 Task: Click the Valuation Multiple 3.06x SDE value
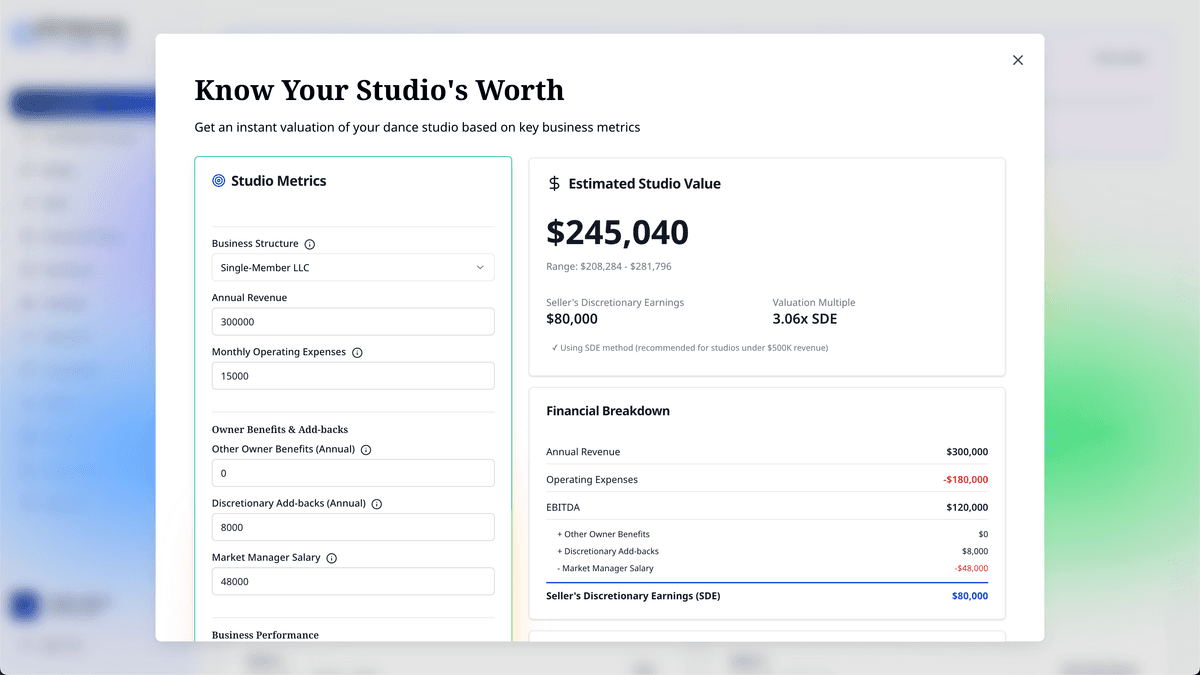(807, 318)
